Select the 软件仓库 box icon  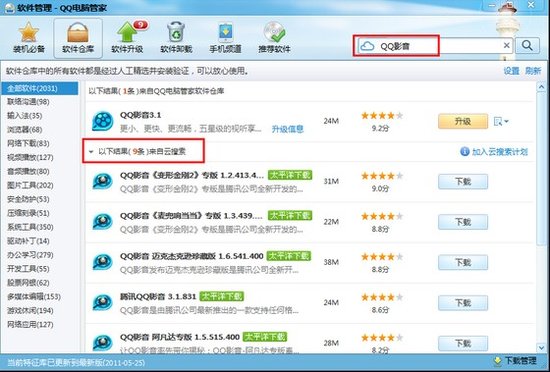point(78,32)
